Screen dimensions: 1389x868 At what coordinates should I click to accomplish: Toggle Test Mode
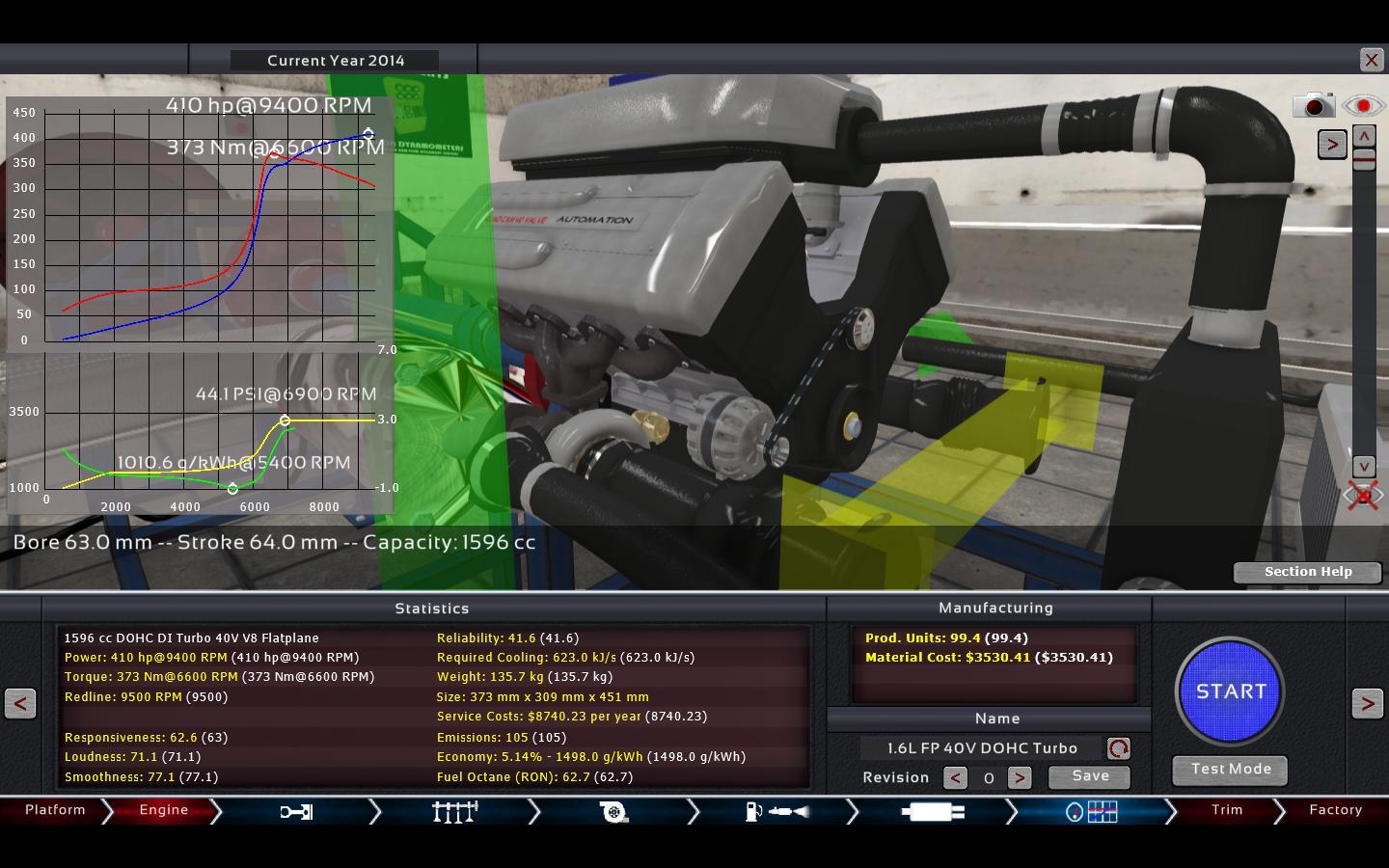point(1230,770)
